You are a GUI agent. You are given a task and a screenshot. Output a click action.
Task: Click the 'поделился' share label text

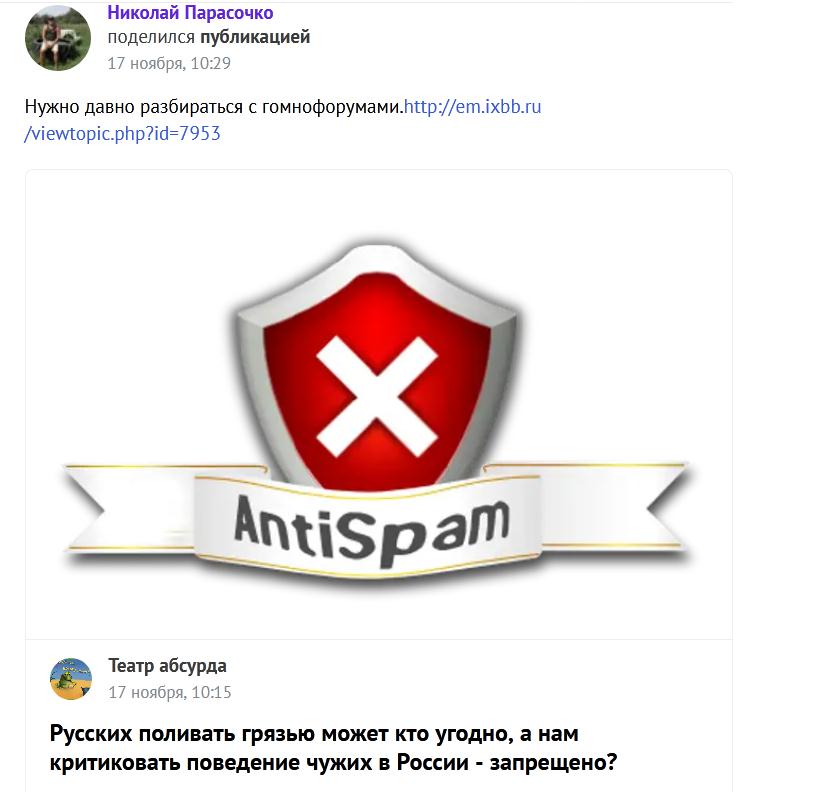click(x=151, y=37)
